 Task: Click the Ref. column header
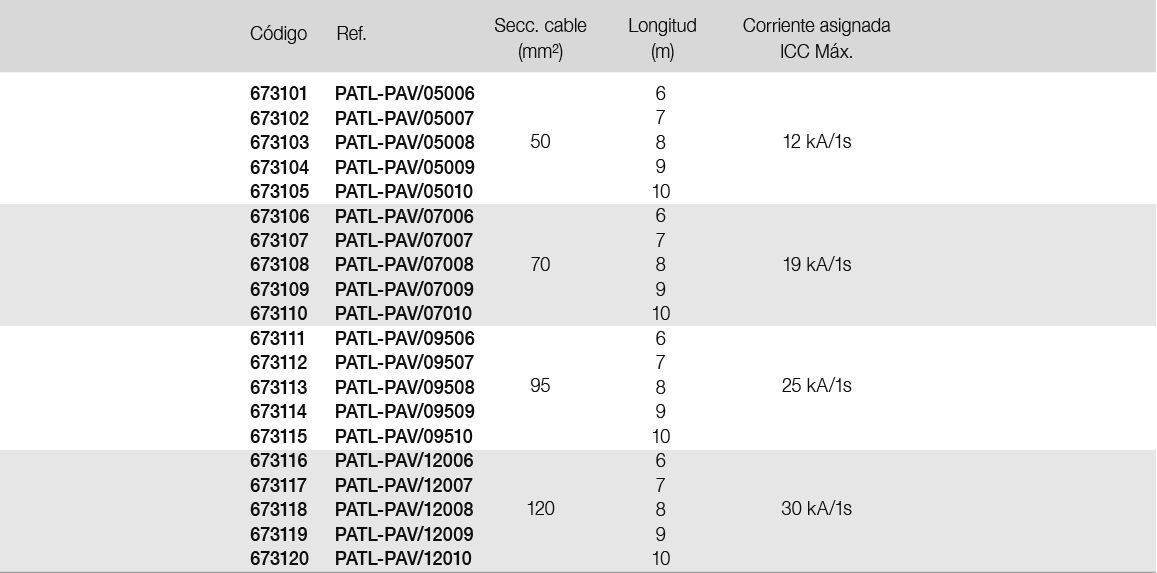(351, 34)
